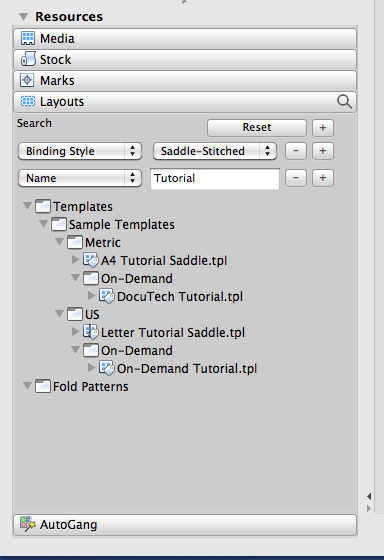Open the Binding Style criteria dropdown

coord(80,151)
